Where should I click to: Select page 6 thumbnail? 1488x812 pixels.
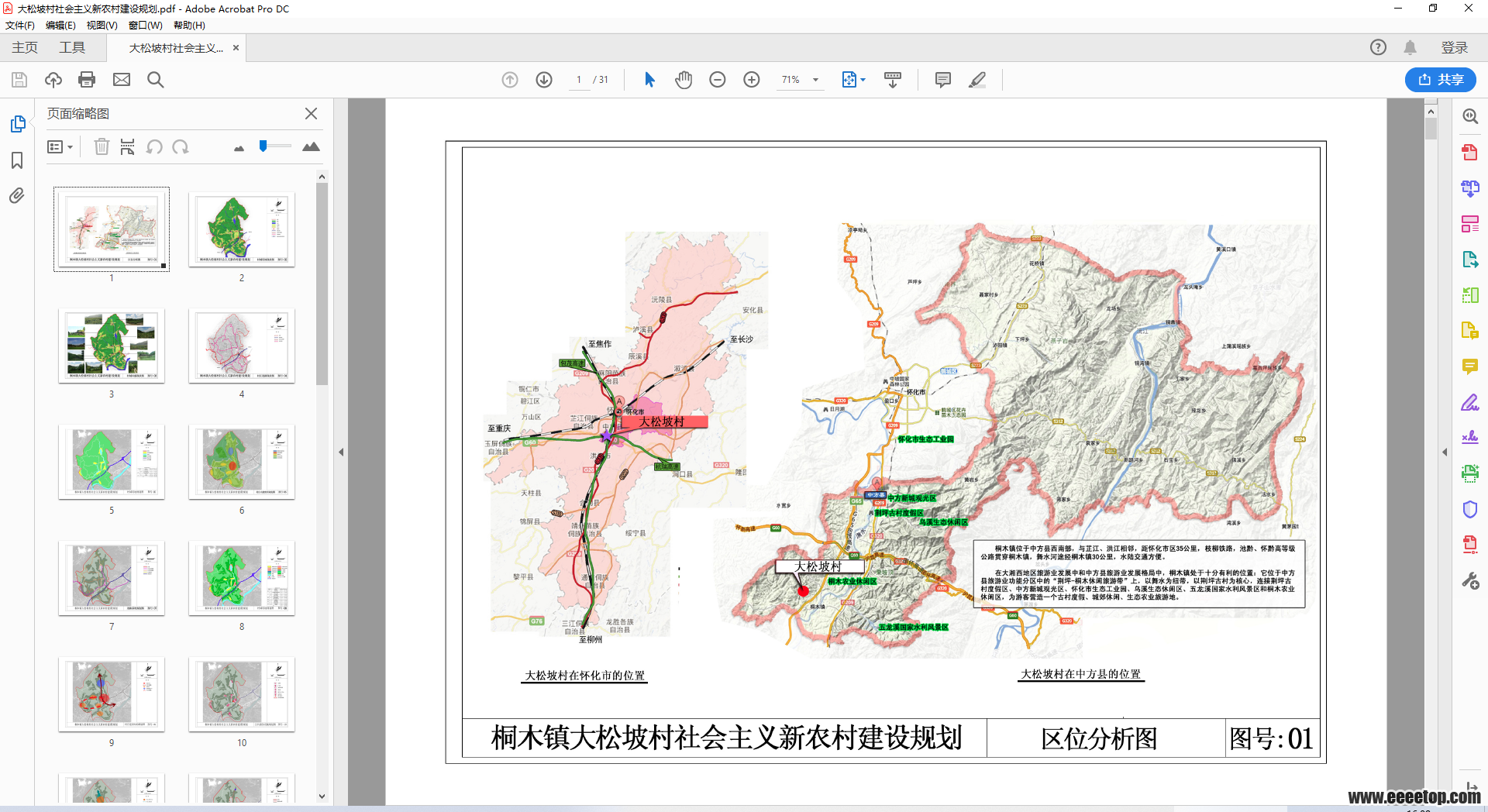(x=242, y=462)
